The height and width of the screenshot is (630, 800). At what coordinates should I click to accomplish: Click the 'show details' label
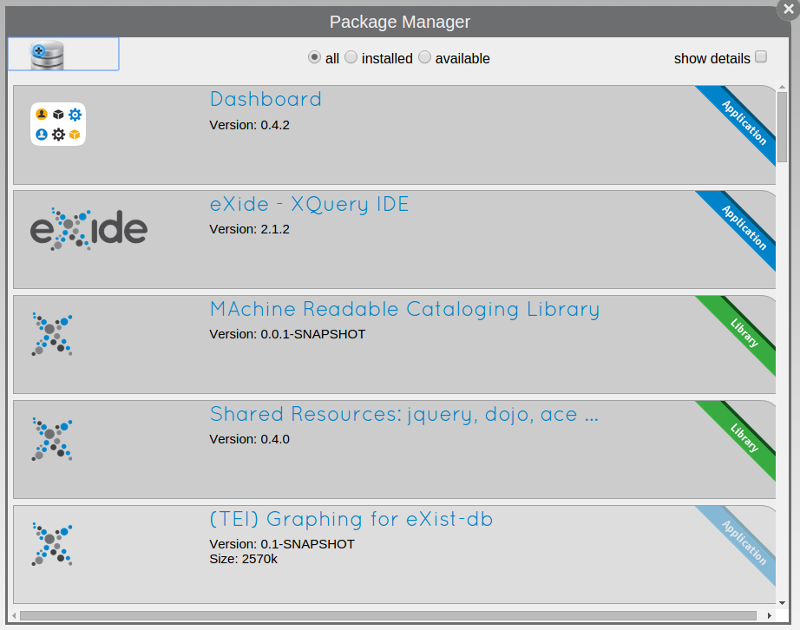click(712, 59)
